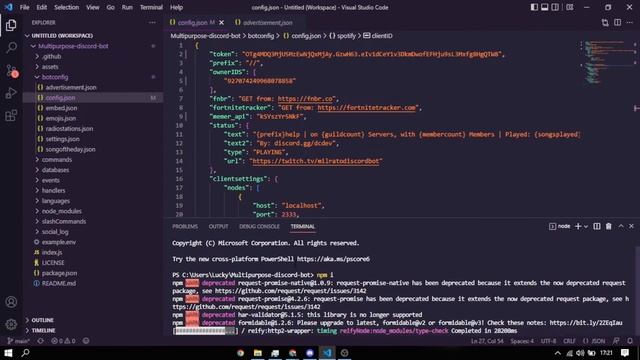This screenshot has height=360, width=640.
Task: Open the Explorer view in activity bar
Action: pyautogui.click(x=11, y=25)
